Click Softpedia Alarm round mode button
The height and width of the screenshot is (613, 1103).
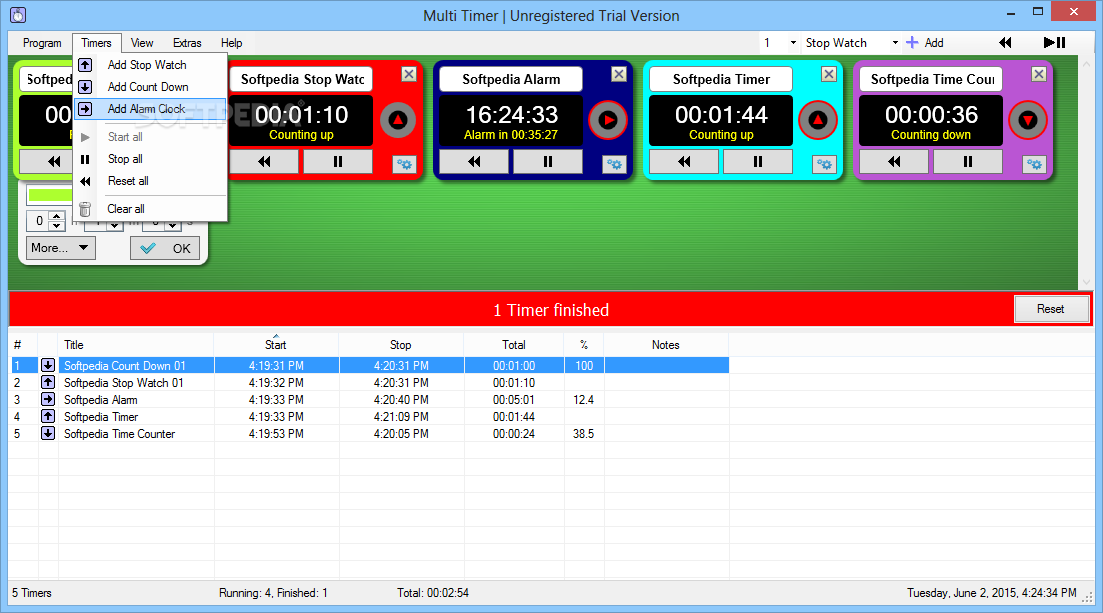(x=608, y=120)
